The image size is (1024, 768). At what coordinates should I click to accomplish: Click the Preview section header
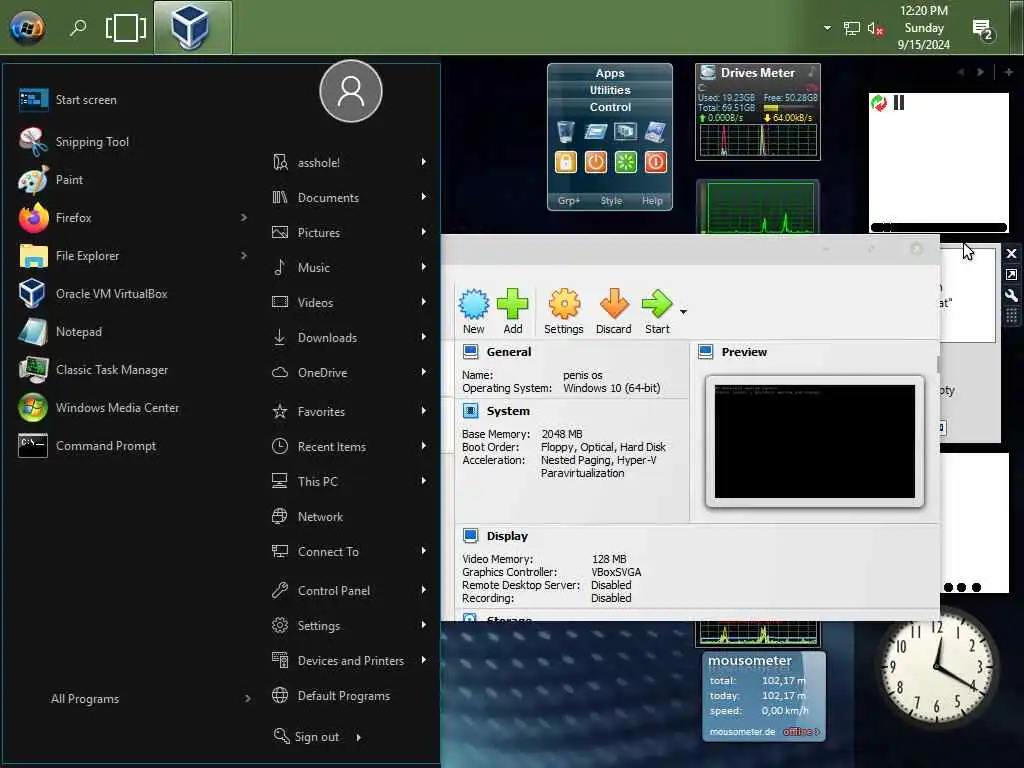(x=744, y=352)
